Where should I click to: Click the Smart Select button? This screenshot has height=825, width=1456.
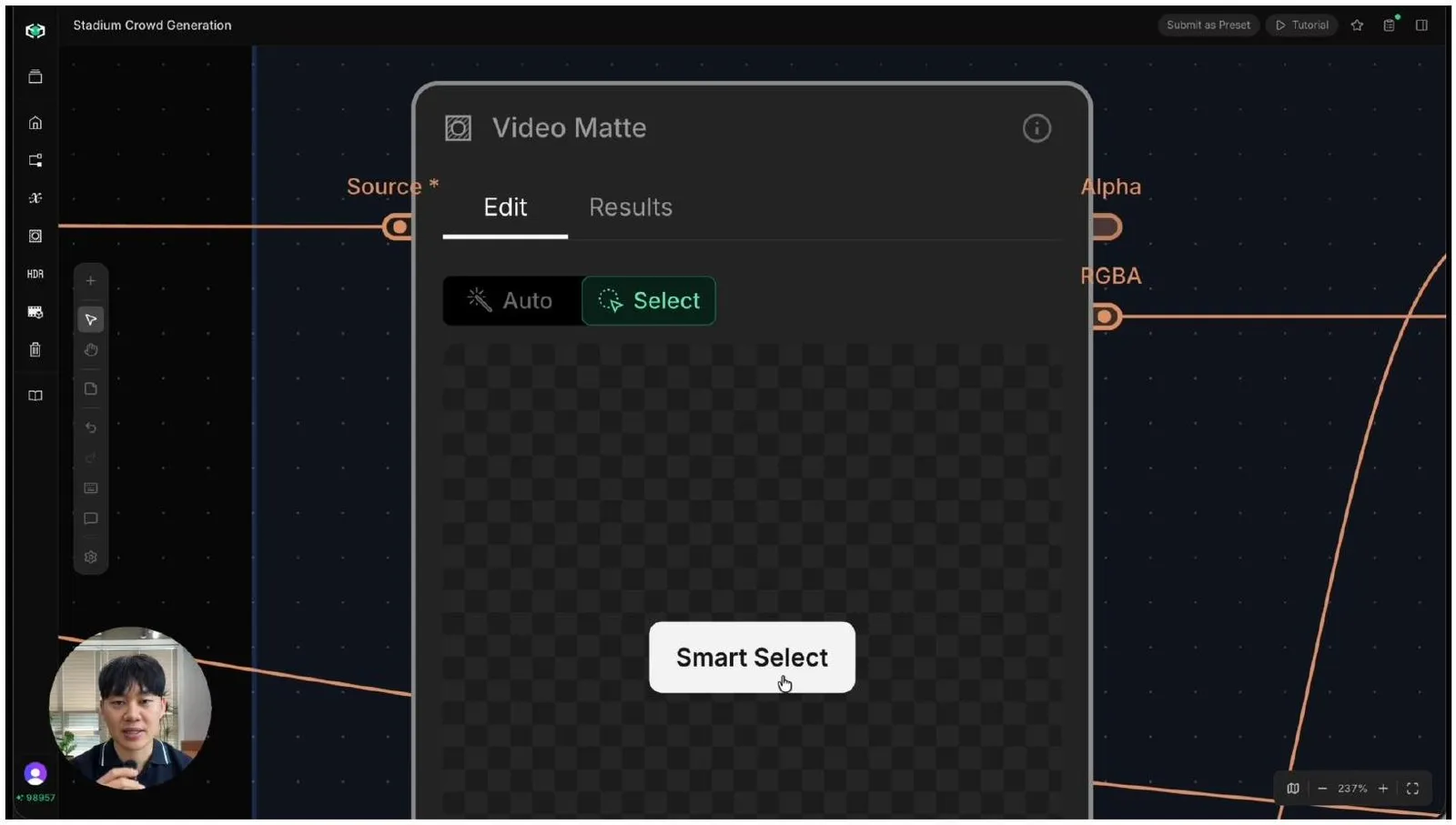[x=752, y=658]
